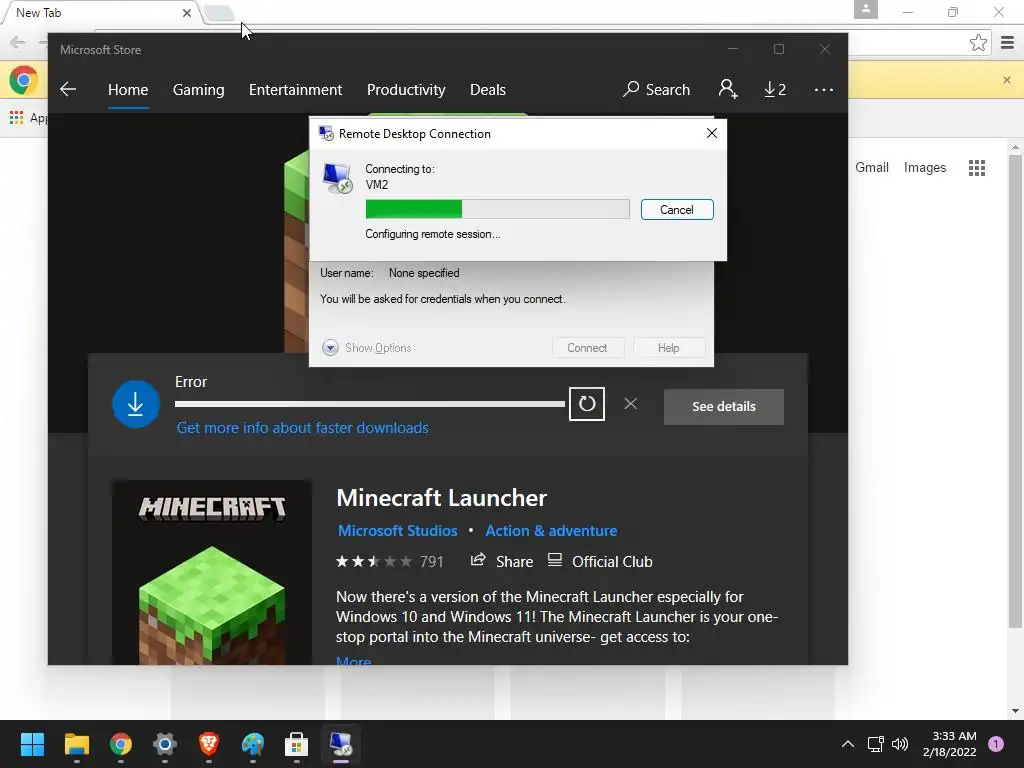This screenshot has width=1024, height=768.
Task: Open a new Chrome tab
Action: [219, 12]
